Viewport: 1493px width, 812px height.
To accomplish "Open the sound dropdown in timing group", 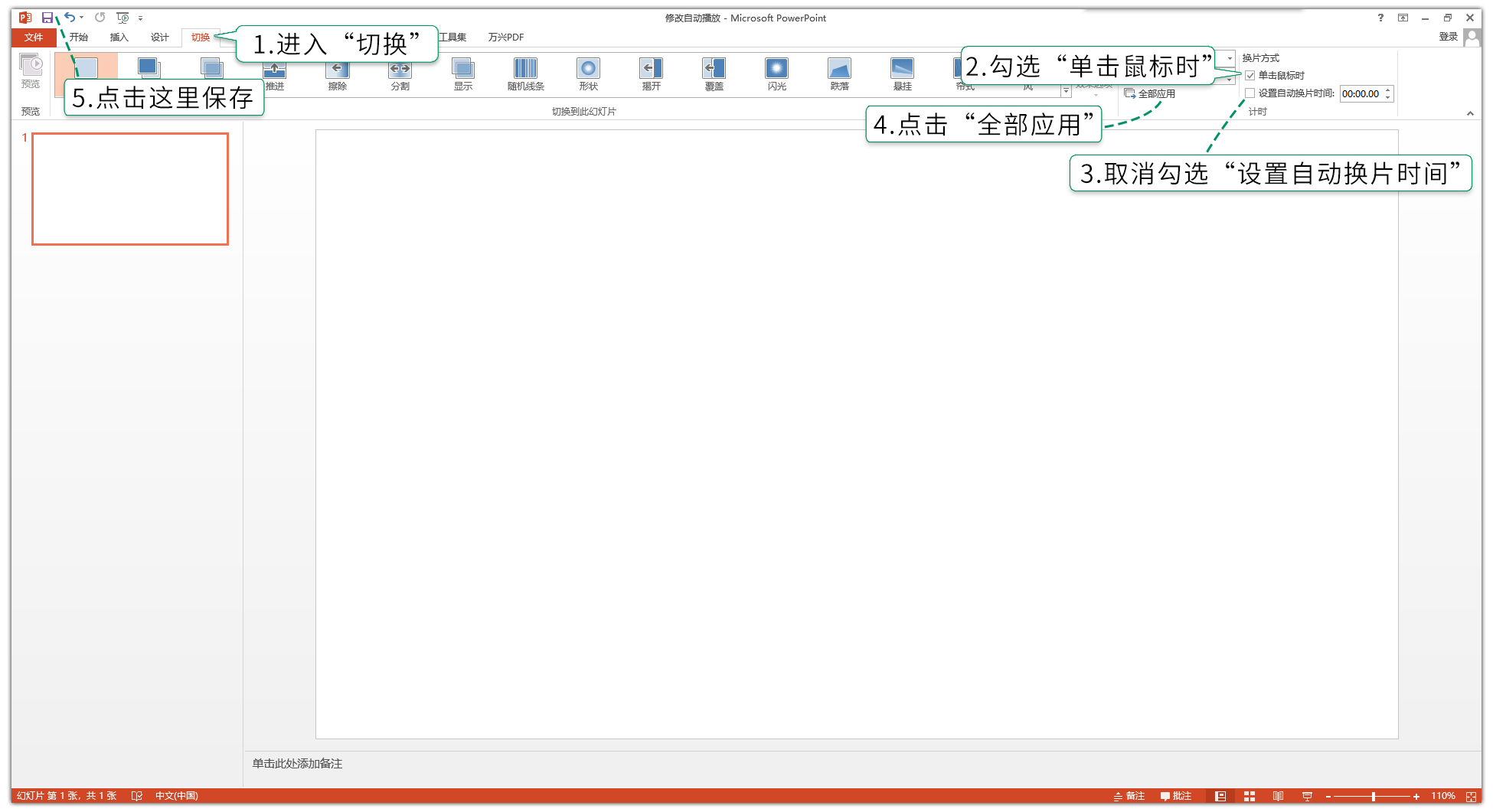I will [1230, 58].
